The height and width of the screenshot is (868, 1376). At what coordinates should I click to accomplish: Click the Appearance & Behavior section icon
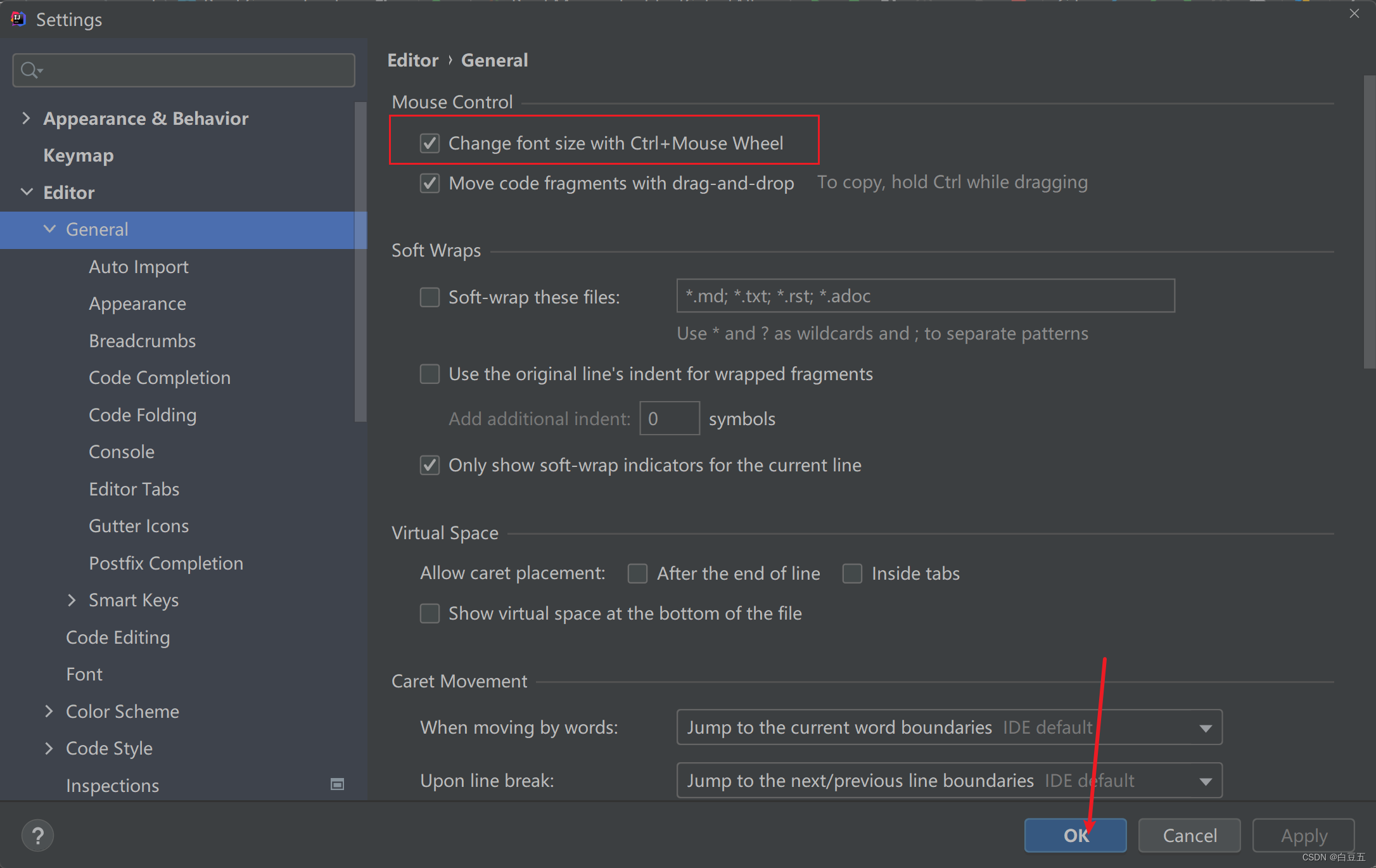(x=26, y=117)
